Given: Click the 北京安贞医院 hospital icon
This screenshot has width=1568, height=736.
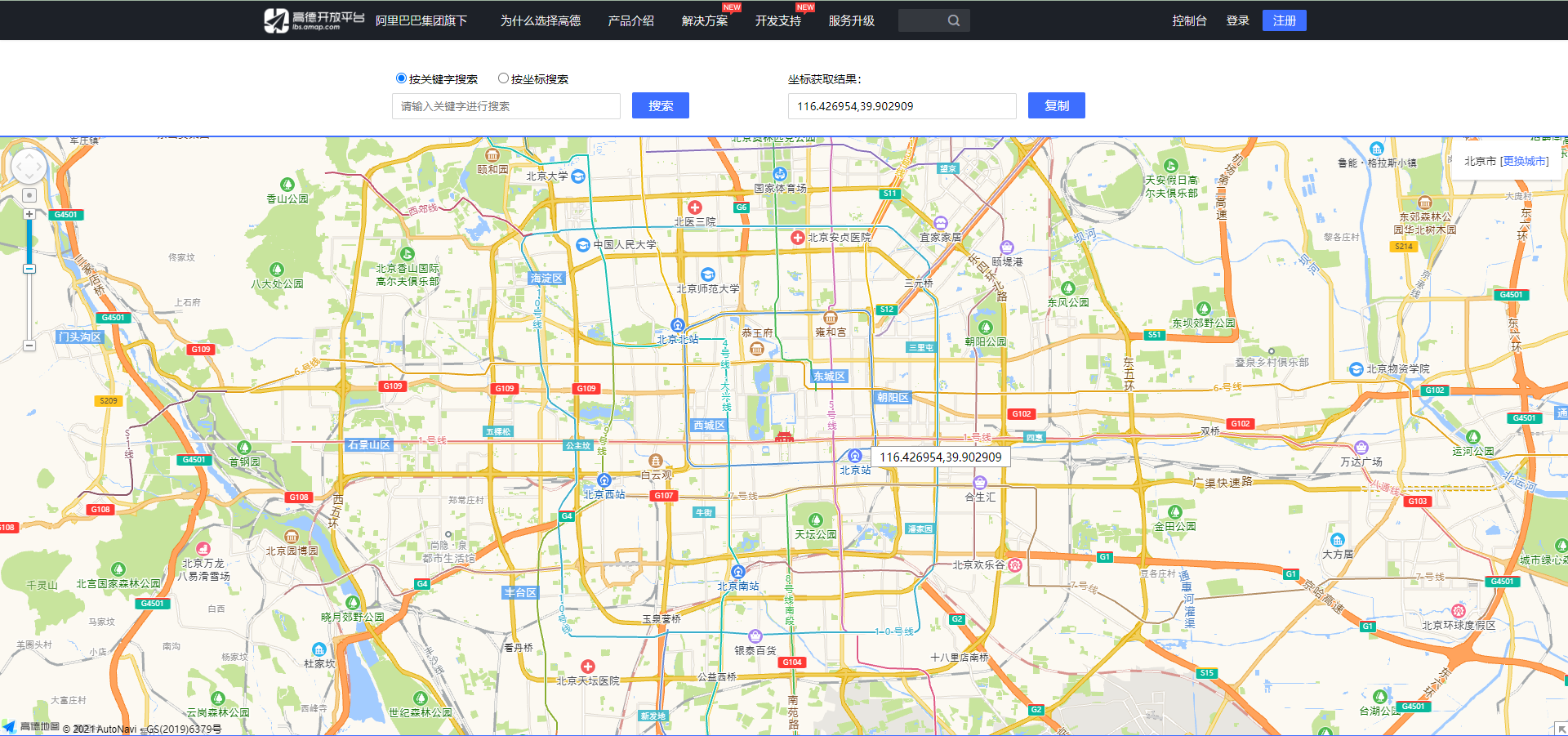Looking at the screenshot, I should (798, 237).
